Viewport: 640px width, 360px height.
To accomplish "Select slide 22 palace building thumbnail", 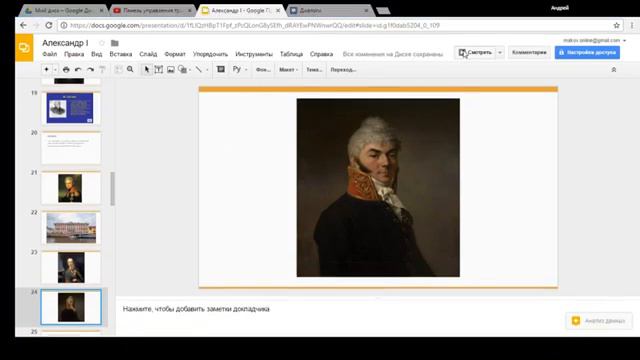I will (x=71, y=228).
